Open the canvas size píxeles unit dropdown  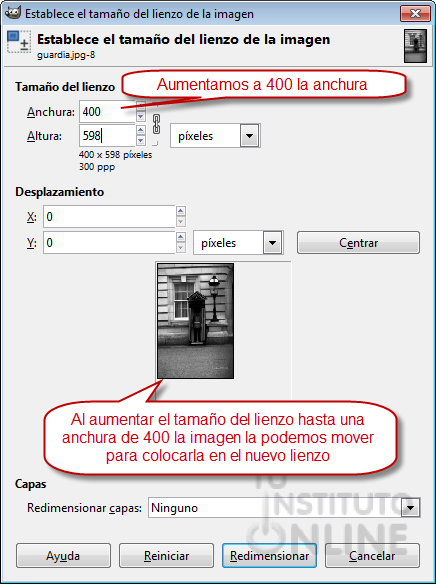click(x=215, y=136)
